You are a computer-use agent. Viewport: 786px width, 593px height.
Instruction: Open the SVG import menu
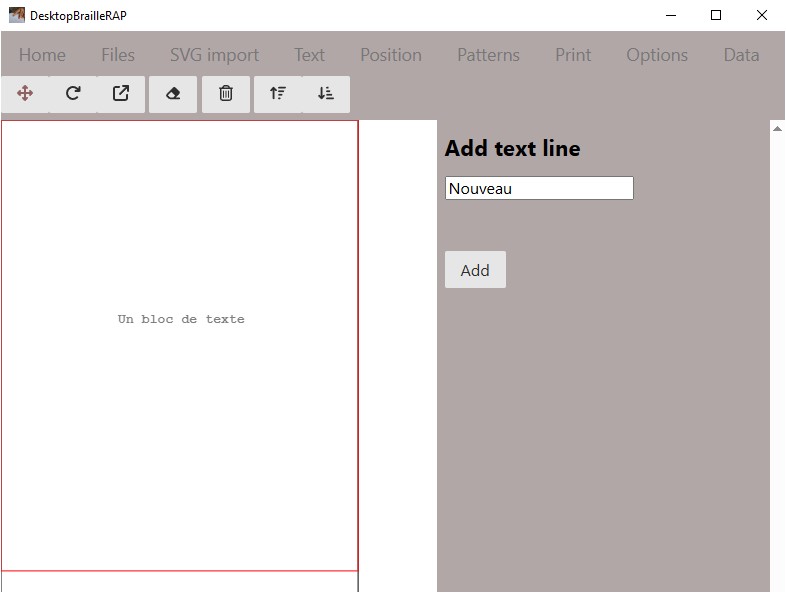tap(215, 55)
